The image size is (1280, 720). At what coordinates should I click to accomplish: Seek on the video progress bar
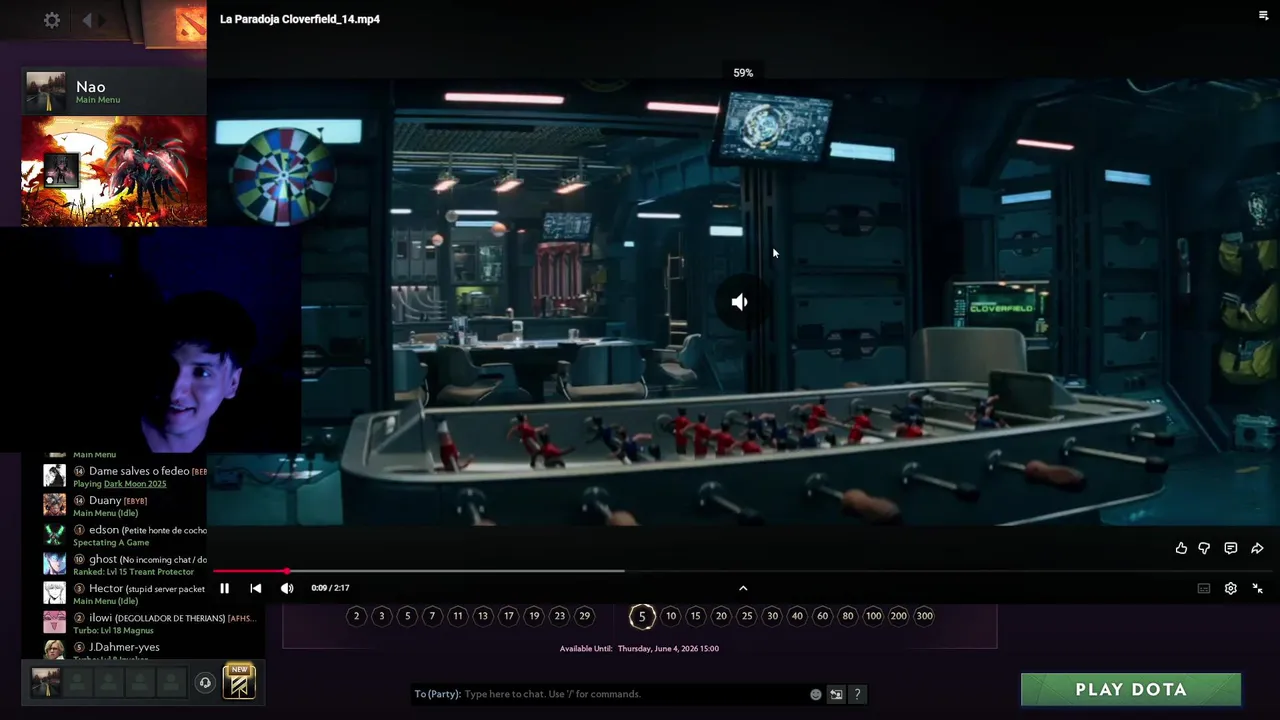741,571
